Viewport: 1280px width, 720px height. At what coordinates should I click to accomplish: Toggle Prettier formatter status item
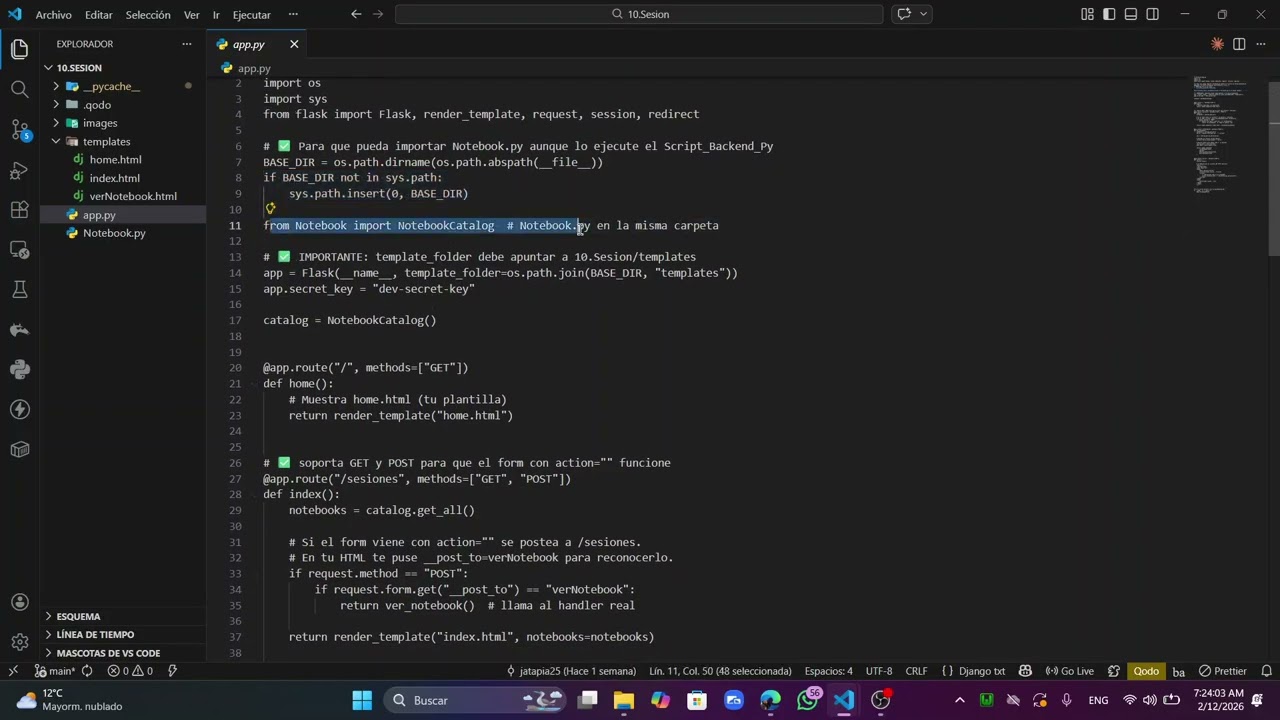[1222, 671]
